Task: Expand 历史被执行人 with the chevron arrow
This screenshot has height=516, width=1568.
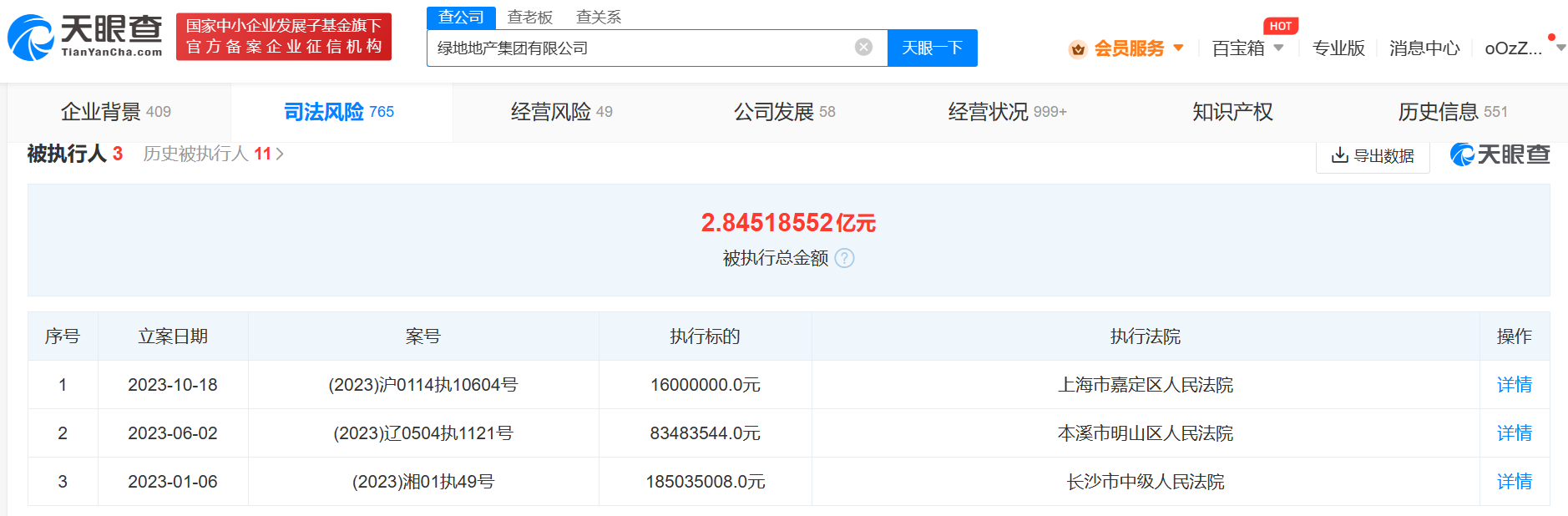Action: coord(280,154)
